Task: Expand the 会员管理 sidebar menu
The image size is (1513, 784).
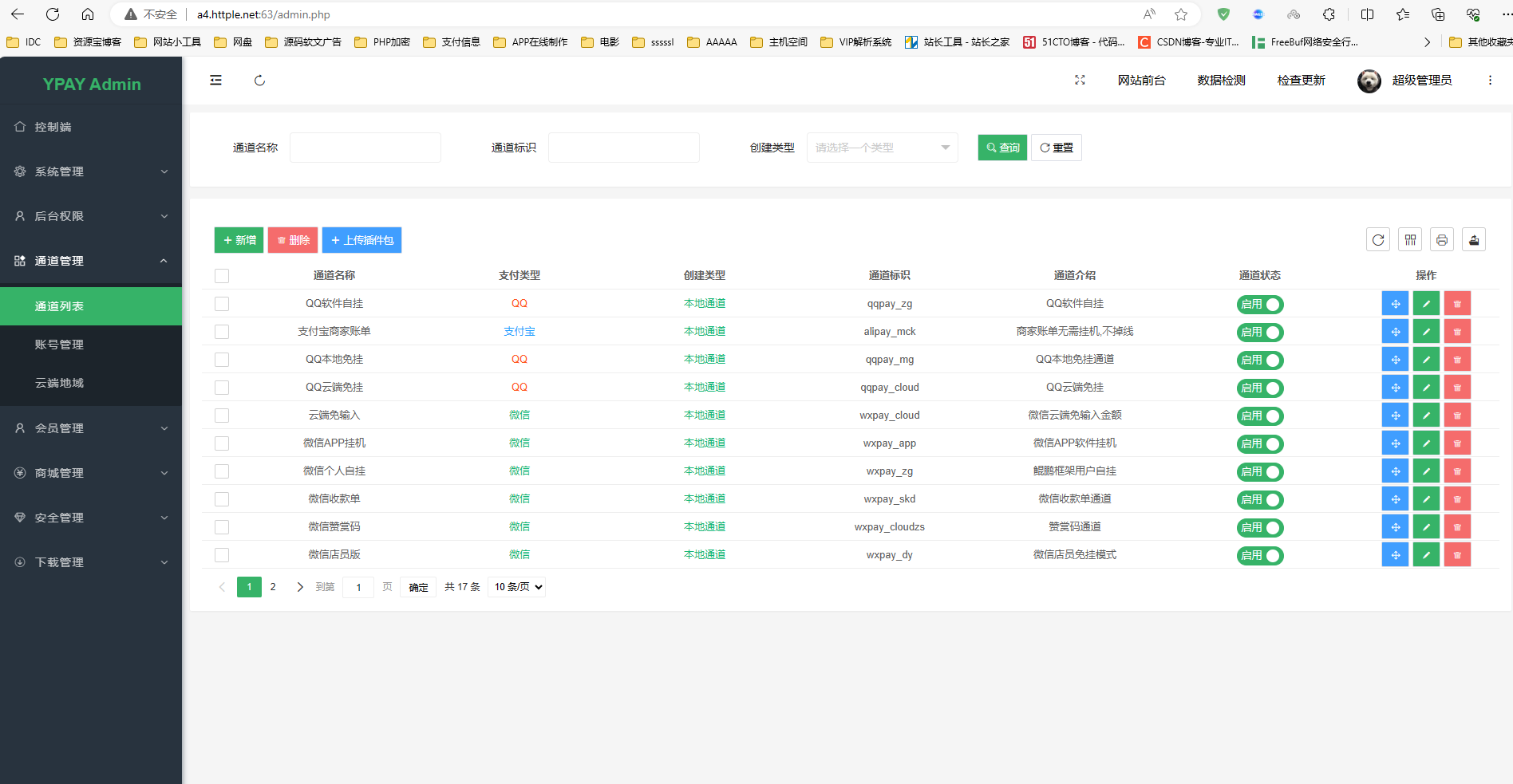Action: tap(91, 428)
